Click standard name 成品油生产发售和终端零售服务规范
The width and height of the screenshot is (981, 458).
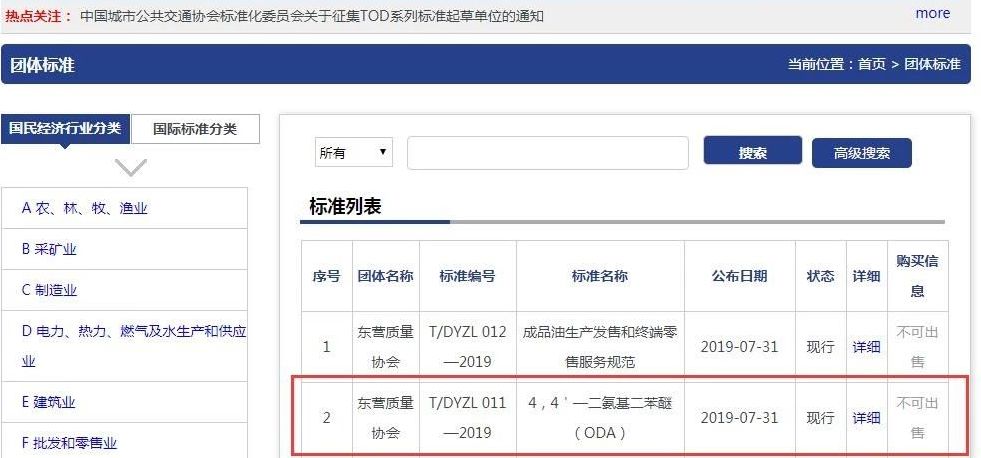click(x=599, y=347)
